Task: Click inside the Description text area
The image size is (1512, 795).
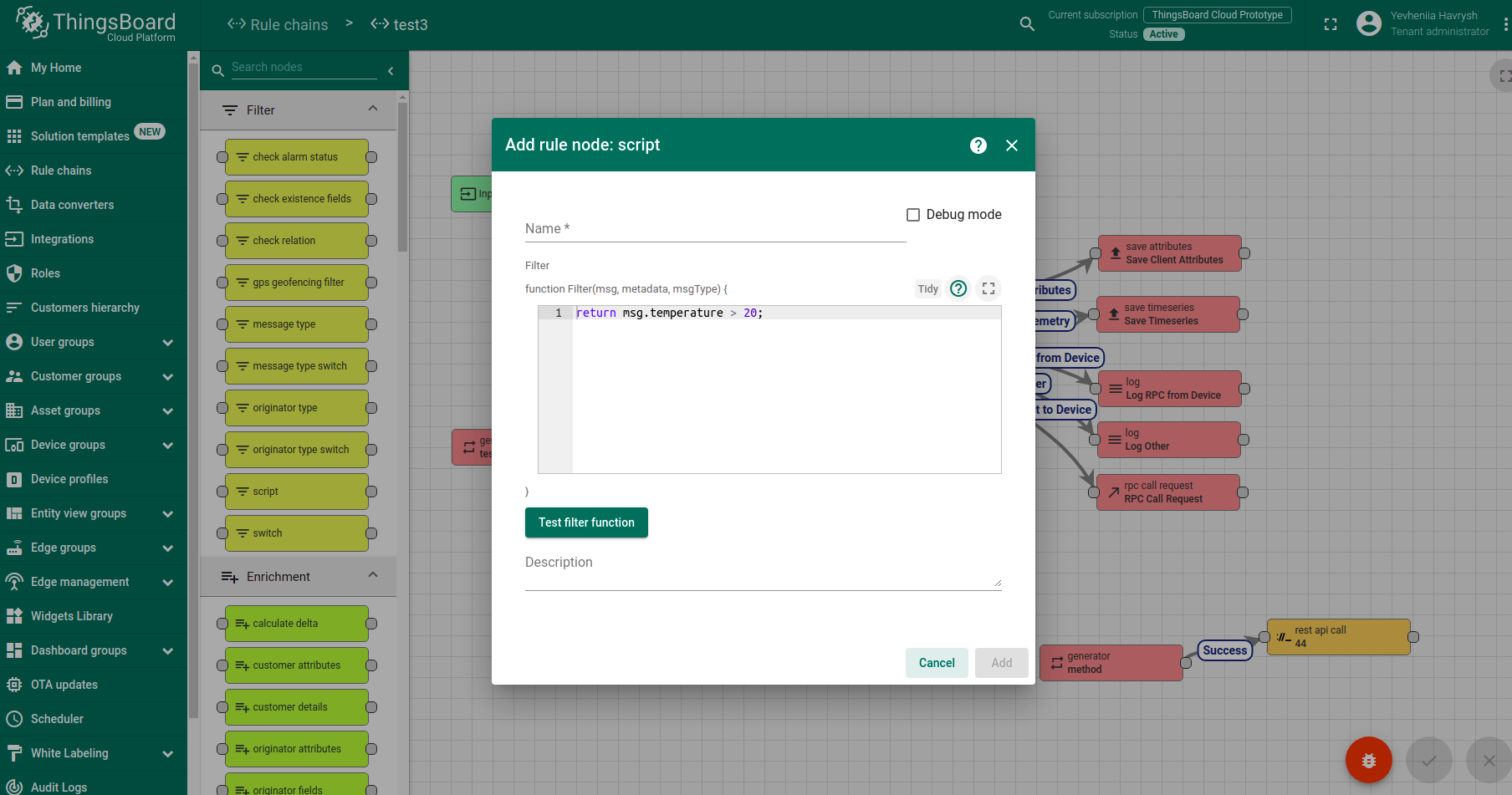Action: (x=763, y=571)
